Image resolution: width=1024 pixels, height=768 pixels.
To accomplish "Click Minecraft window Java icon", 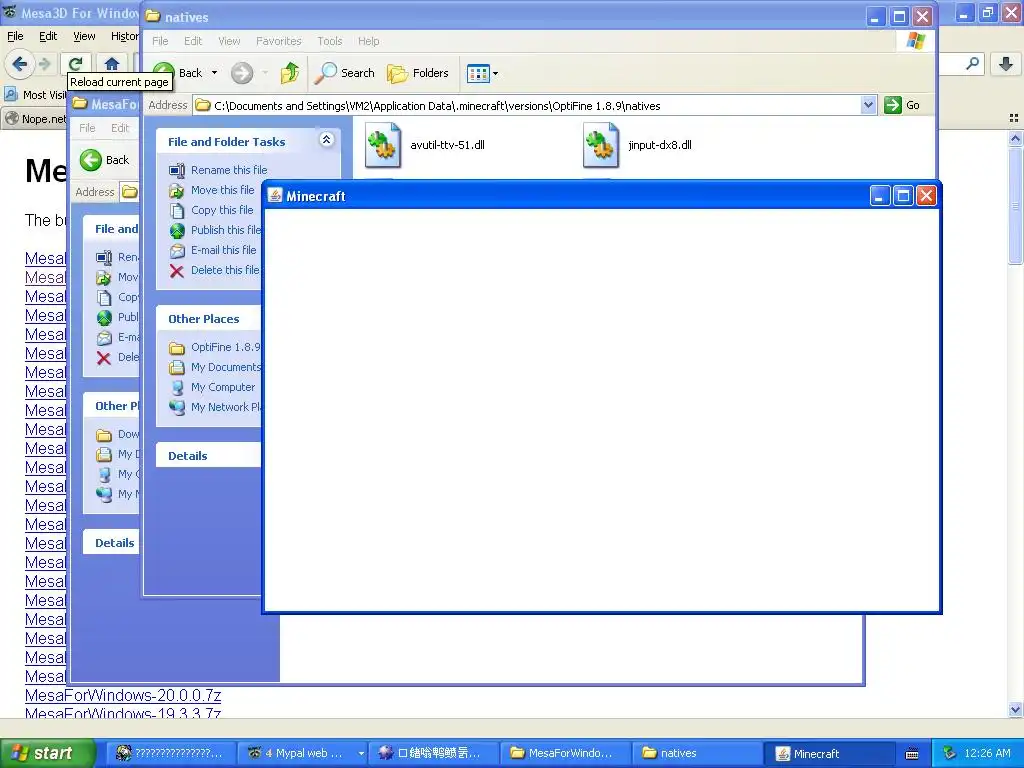I will pyautogui.click(x=275, y=196).
